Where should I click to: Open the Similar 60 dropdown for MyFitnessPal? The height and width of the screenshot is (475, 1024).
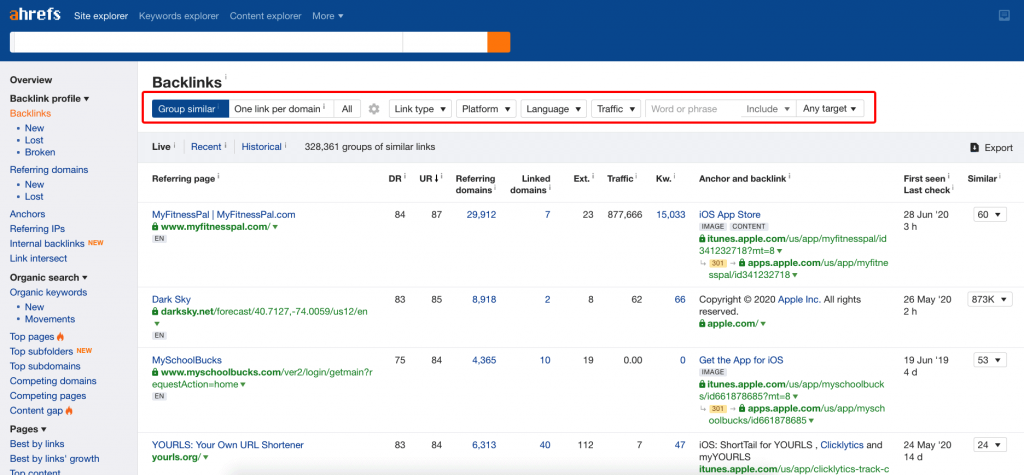click(989, 215)
